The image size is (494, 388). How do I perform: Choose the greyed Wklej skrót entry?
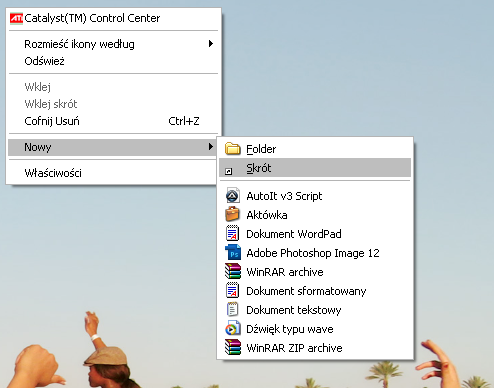pyautogui.click(x=113, y=104)
